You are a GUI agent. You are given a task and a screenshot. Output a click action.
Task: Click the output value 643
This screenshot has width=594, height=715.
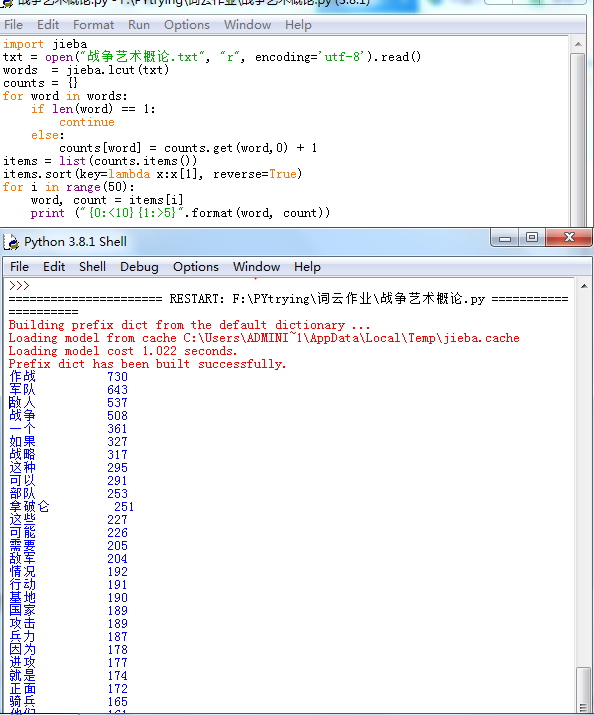pos(117,390)
